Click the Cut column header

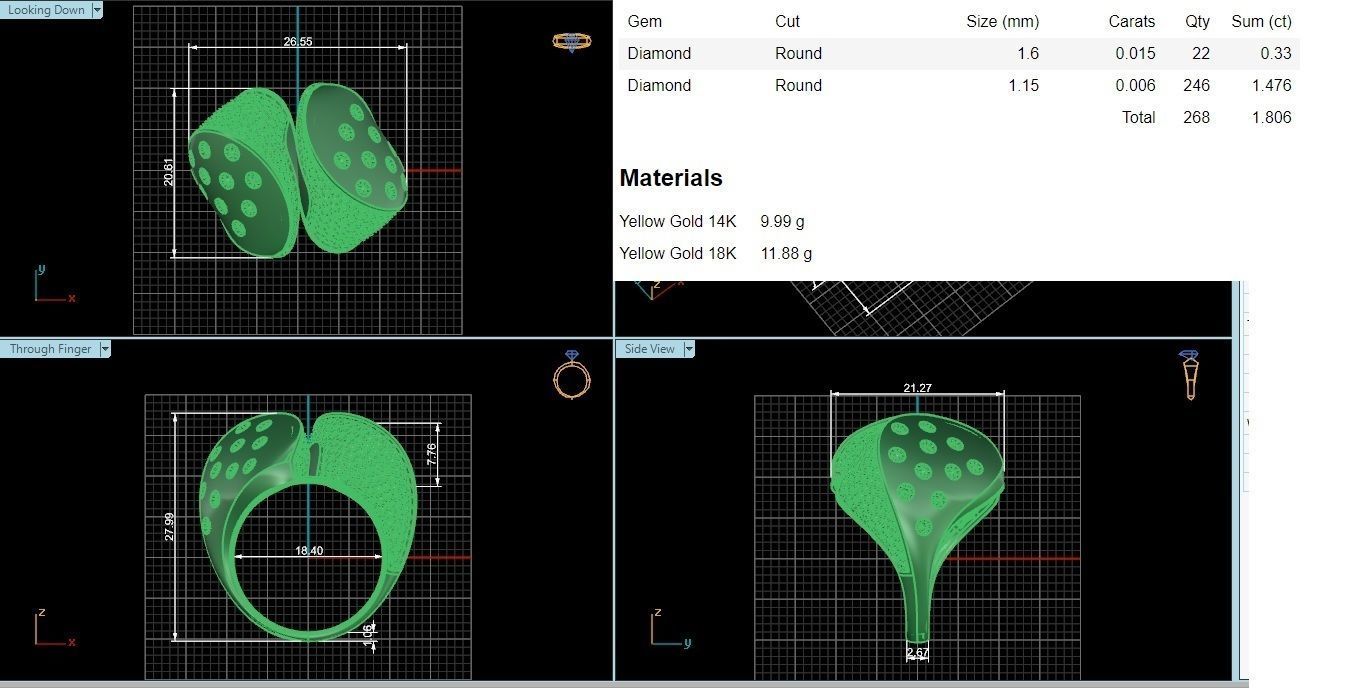coord(787,21)
